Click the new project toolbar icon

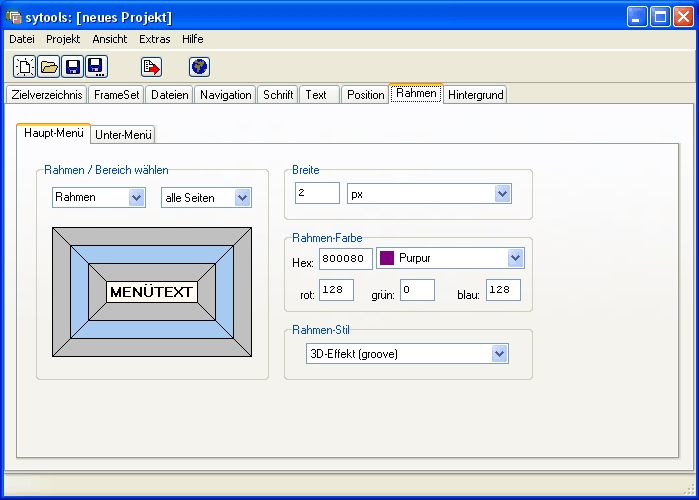coord(24,67)
